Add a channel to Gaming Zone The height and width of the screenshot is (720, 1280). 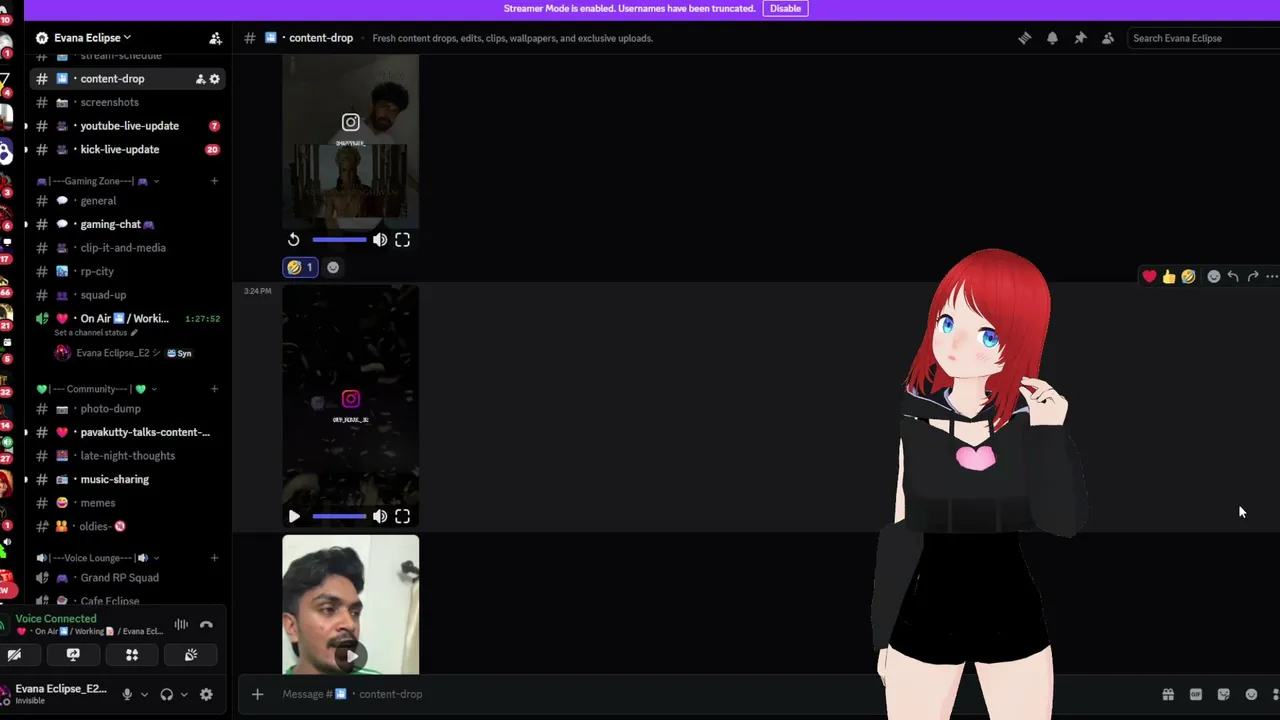click(214, 181)
